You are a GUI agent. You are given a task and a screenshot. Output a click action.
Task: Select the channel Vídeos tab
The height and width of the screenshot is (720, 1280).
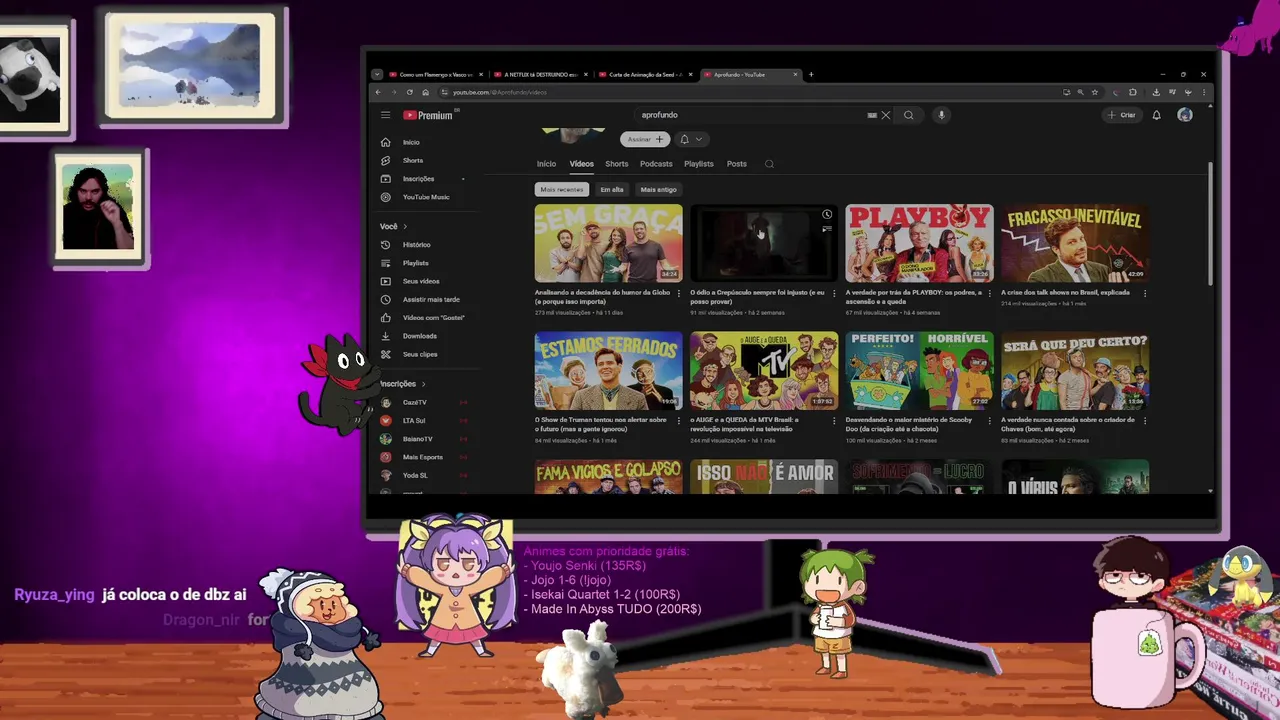point(582,164)
